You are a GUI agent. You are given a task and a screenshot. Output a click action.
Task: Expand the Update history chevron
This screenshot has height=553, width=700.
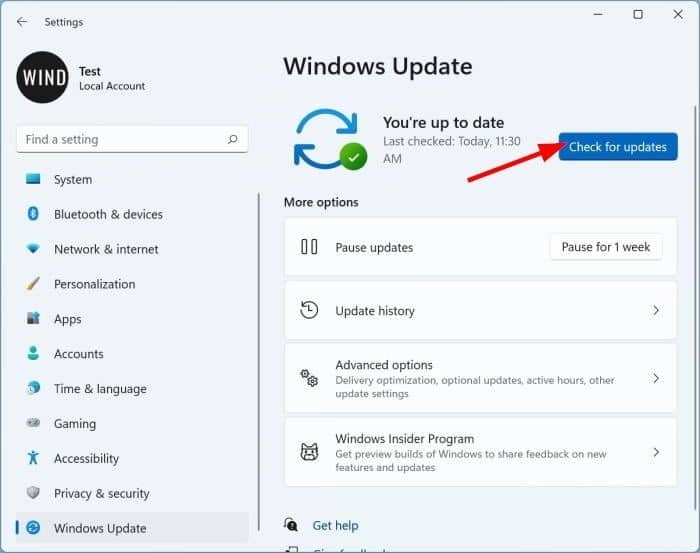(656, 311)
